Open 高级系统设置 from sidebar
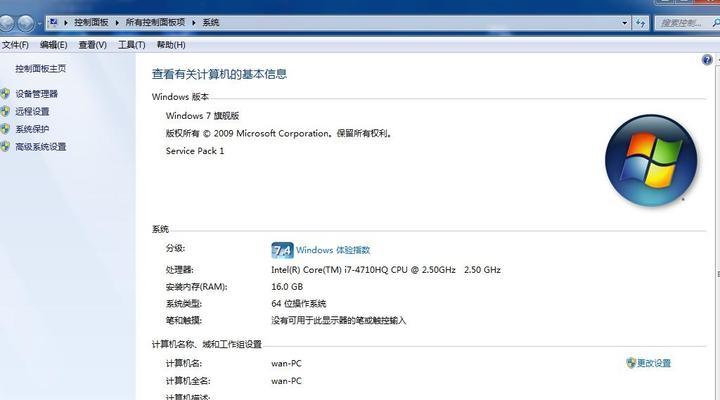720x400 pixels. [41, 147]
